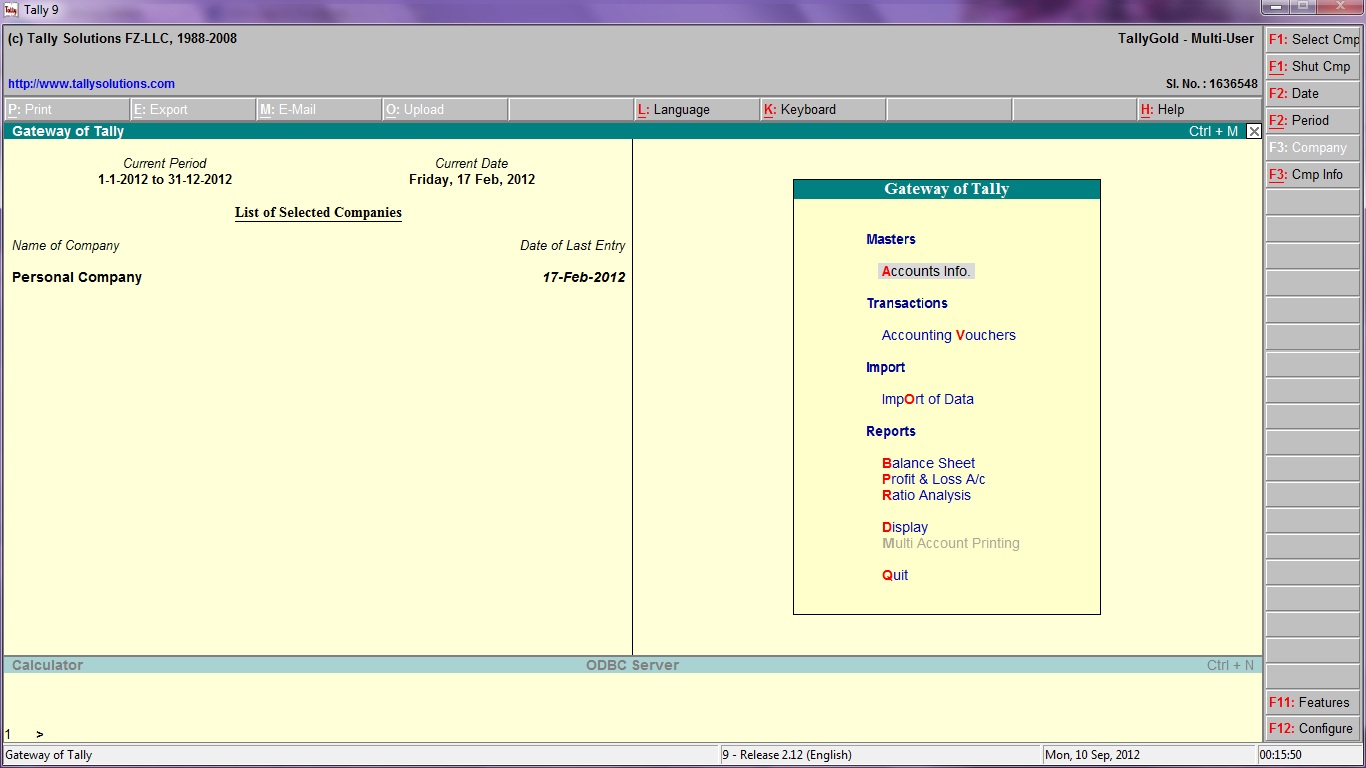Image resolution: width=1366 pixels, height=768 pixels.
Task: Select Import of Data
Action: click(927, 399)
